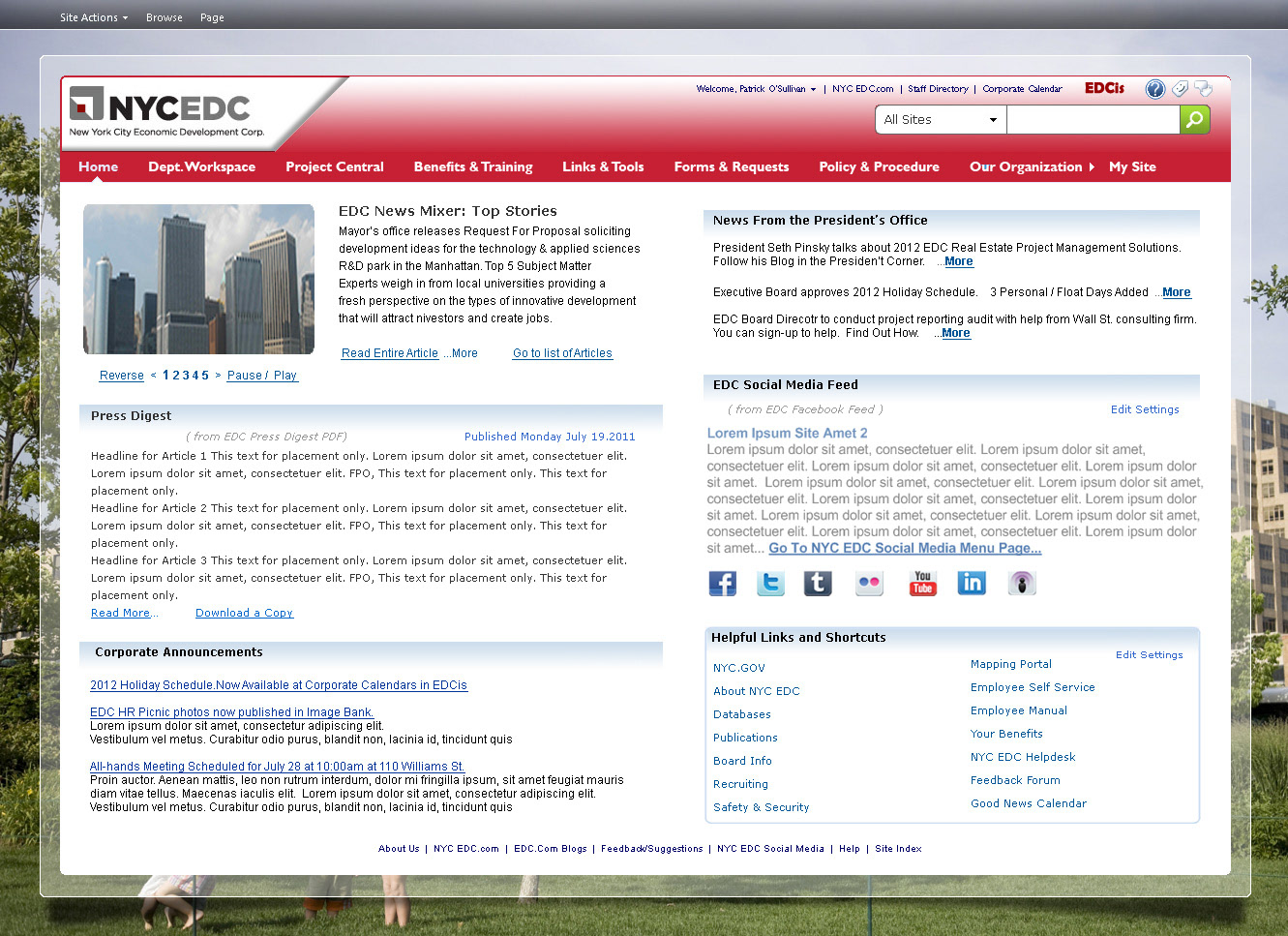1288x936 pixels.
Task: Click Download a Copy in Press Digest
Action: pos(244,613)
